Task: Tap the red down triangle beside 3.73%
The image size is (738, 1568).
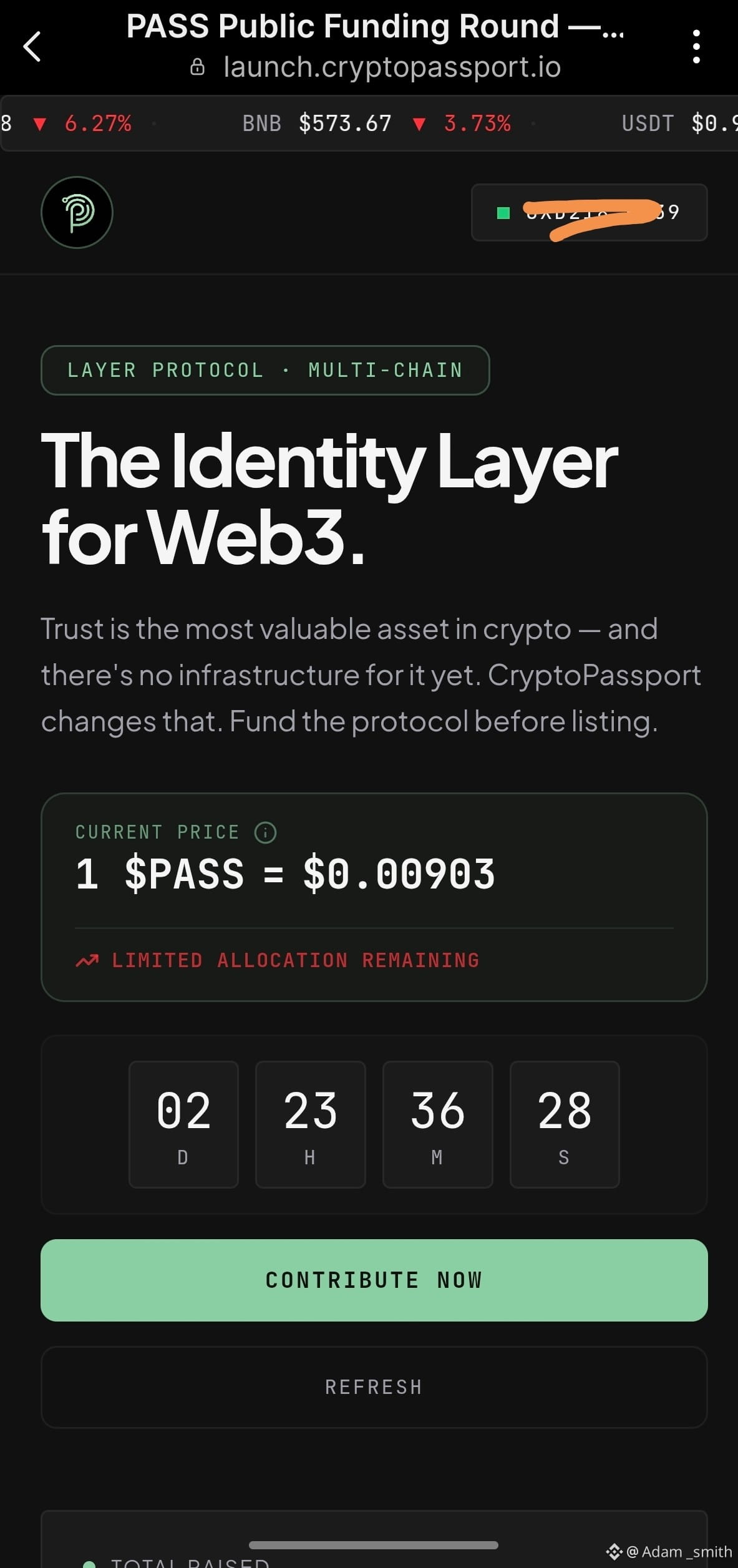Action: 419,124
